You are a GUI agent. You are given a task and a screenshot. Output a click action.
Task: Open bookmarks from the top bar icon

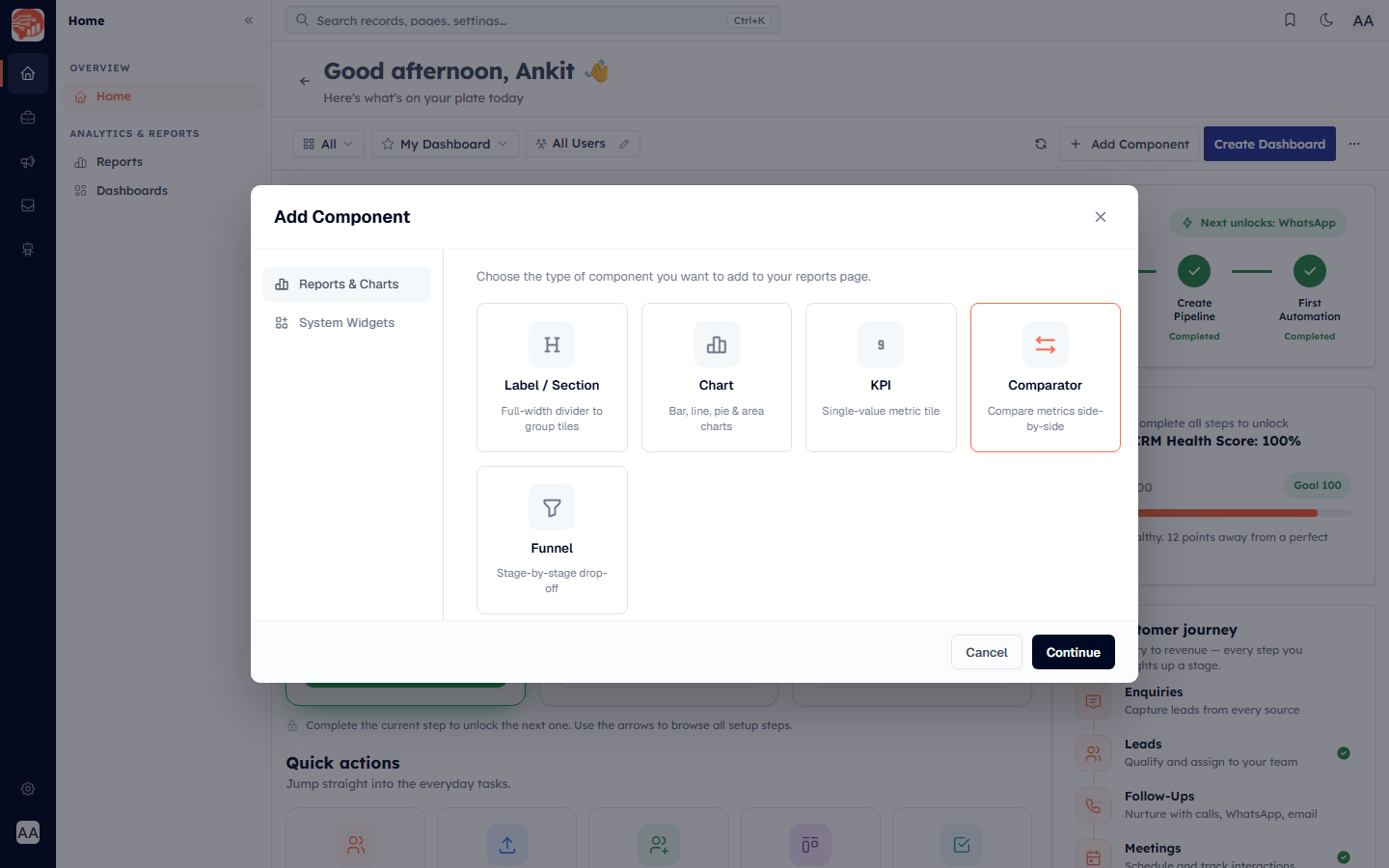pyautogui.click(x=1290, y=20)
